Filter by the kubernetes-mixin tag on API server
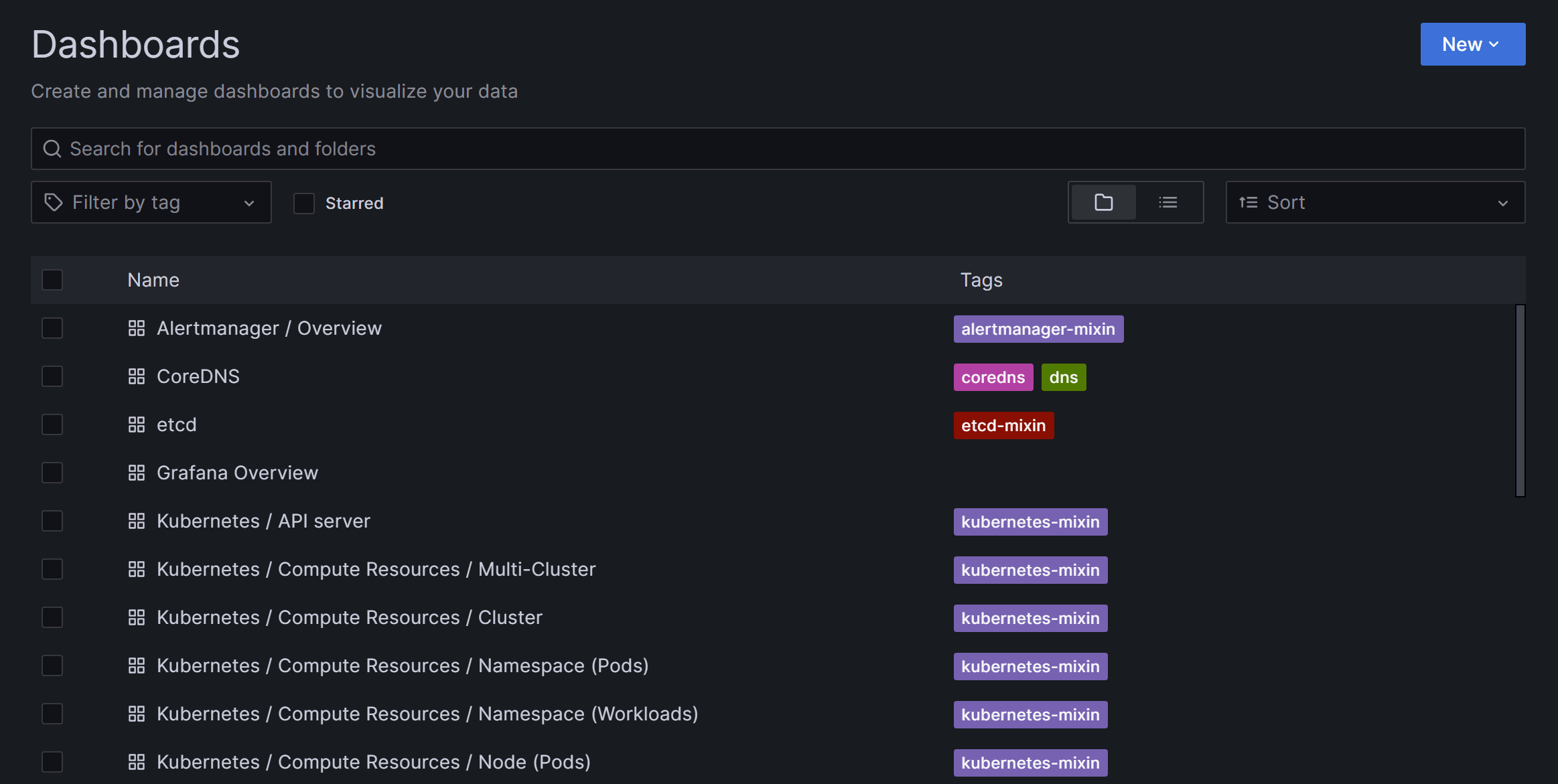1558x784 pixels. (1030, 522)
